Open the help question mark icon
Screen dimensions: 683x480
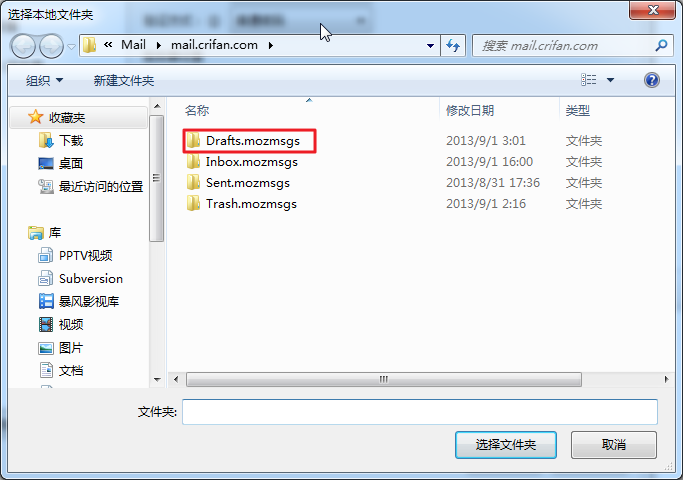click(x=652, y=80)
